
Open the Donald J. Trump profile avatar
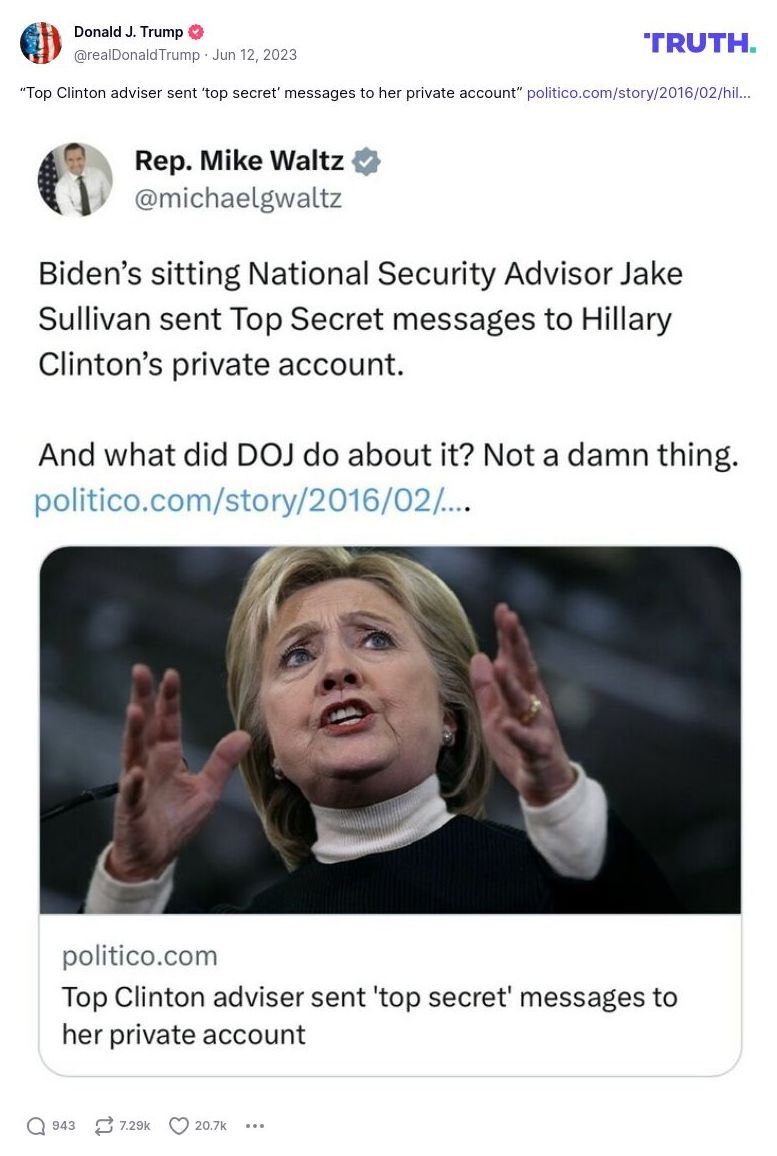pos(41,43)
